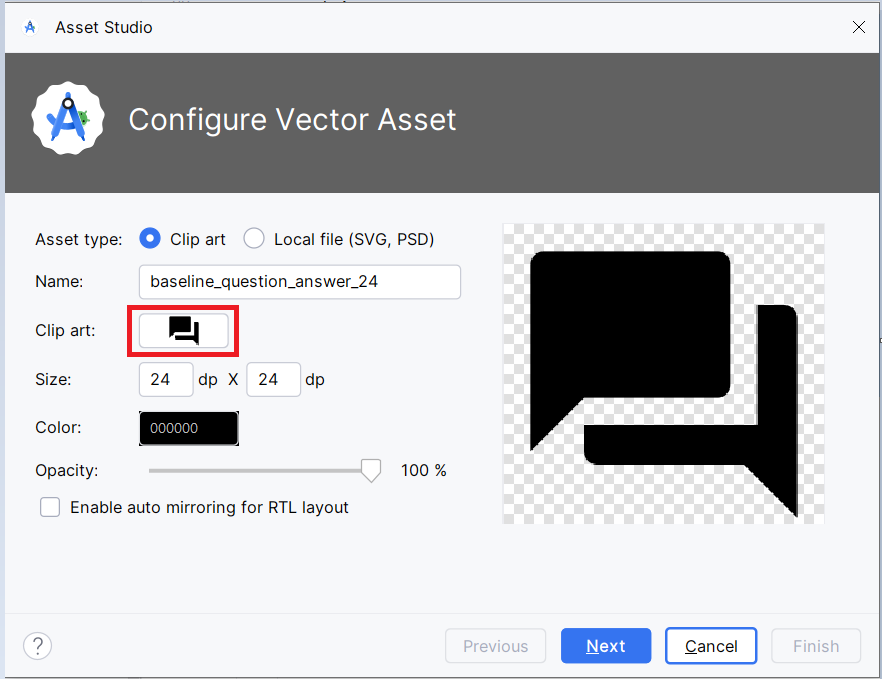Open the help question mark icon
This screenshot has height=679, width=882.
pyautogui.click(x=38, y=646)
